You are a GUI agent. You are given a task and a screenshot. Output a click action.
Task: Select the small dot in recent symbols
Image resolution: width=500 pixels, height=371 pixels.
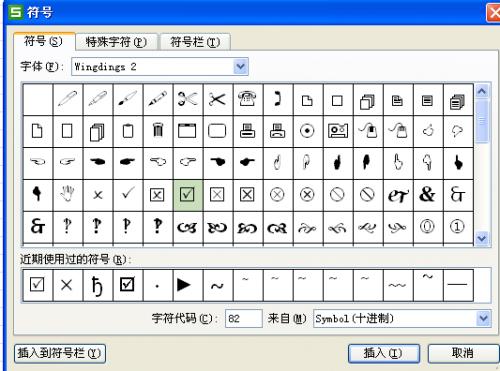[x=157, y=286]
